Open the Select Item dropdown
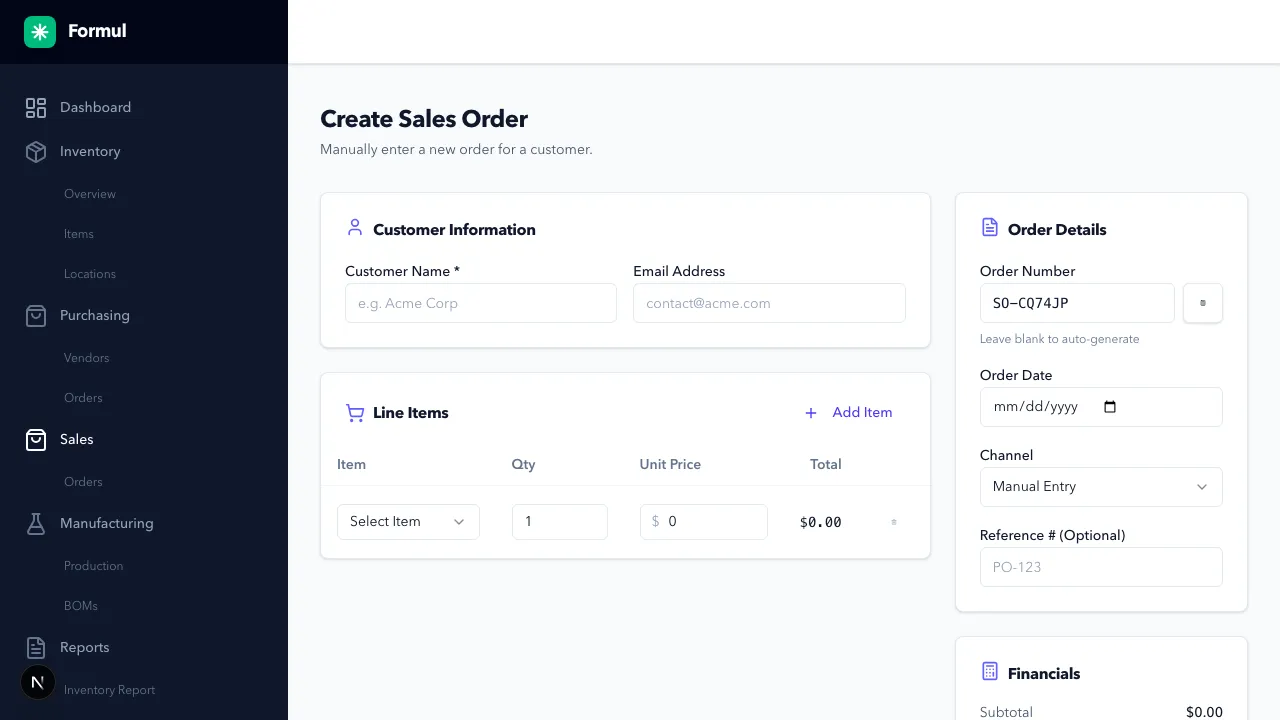The height and width of the screenshot is (720, 1280). point(407,521)
